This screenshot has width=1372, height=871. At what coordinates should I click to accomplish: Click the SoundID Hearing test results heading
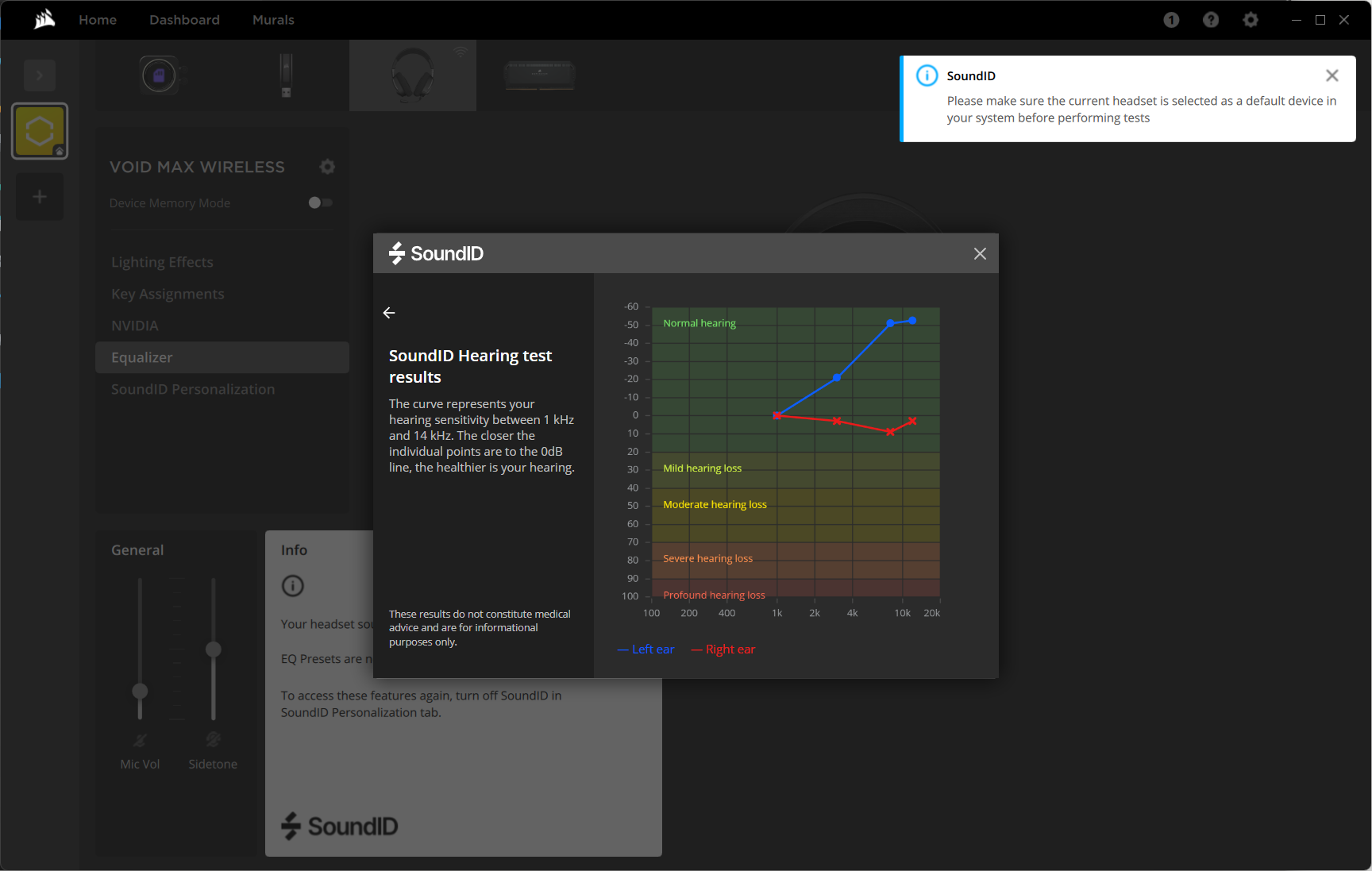(x=470, y=366)
